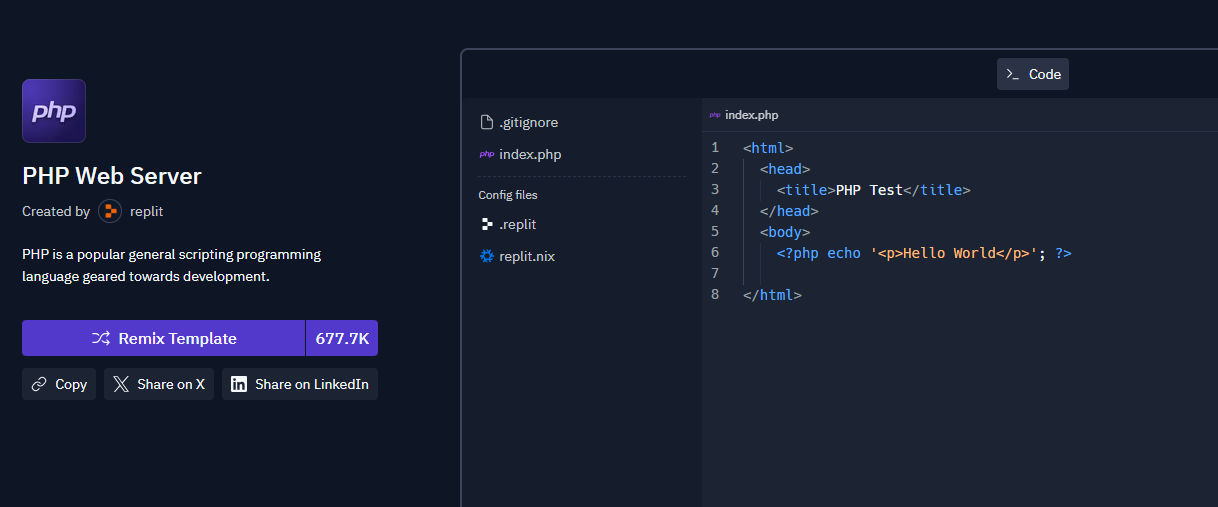Click the Replit creator avatar icon
1218x507 pixels.
110,211
